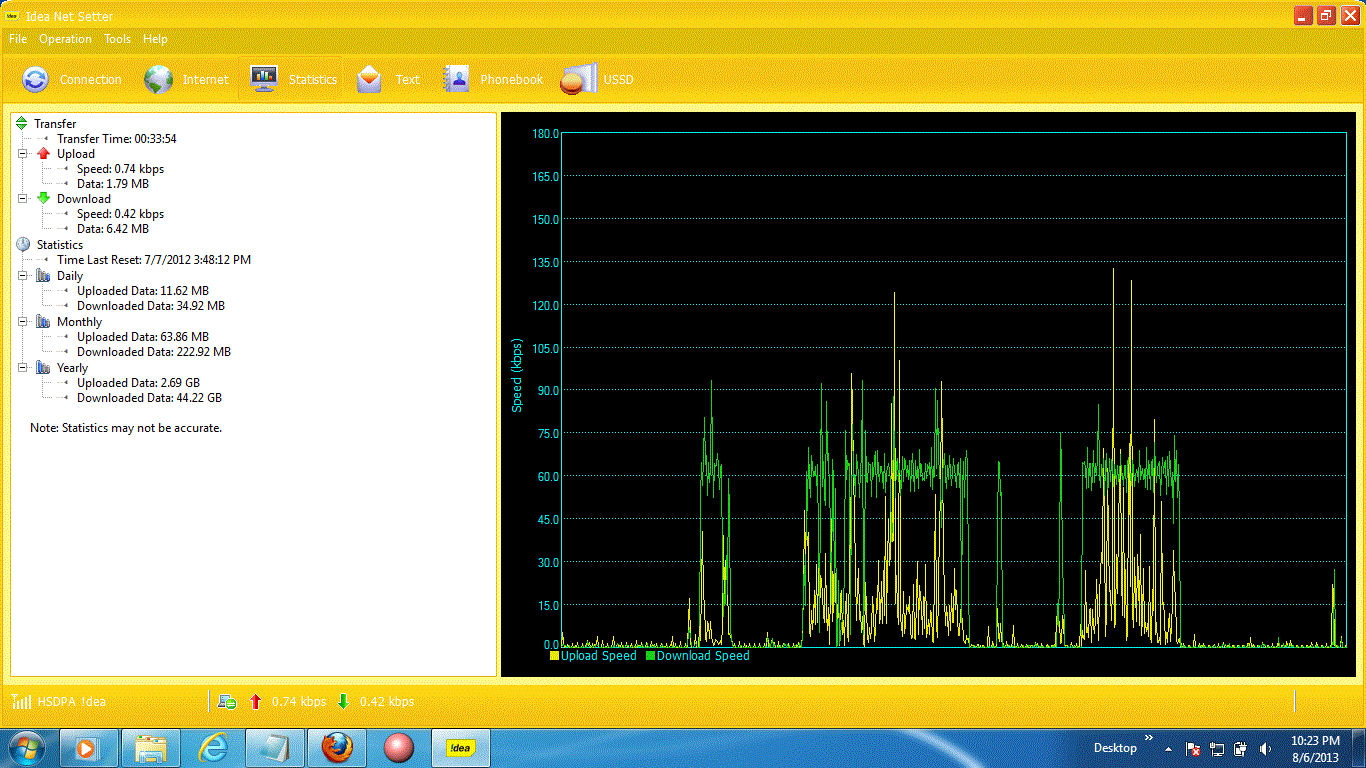Select 'Uploaded Data: 2.69 GB' row
Screen dimensions: 1366x768
point(140,383)
